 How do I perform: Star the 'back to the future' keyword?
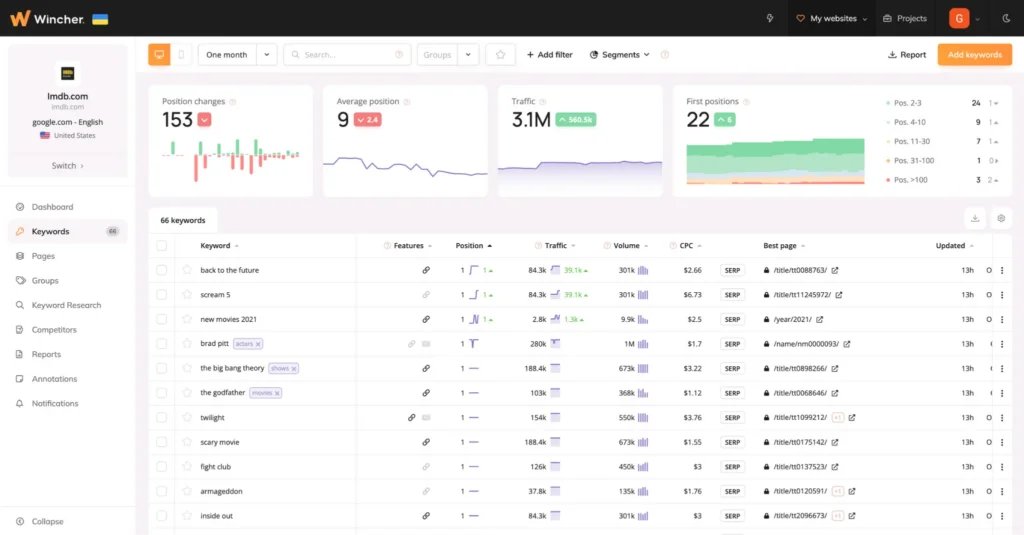point(186,270)
